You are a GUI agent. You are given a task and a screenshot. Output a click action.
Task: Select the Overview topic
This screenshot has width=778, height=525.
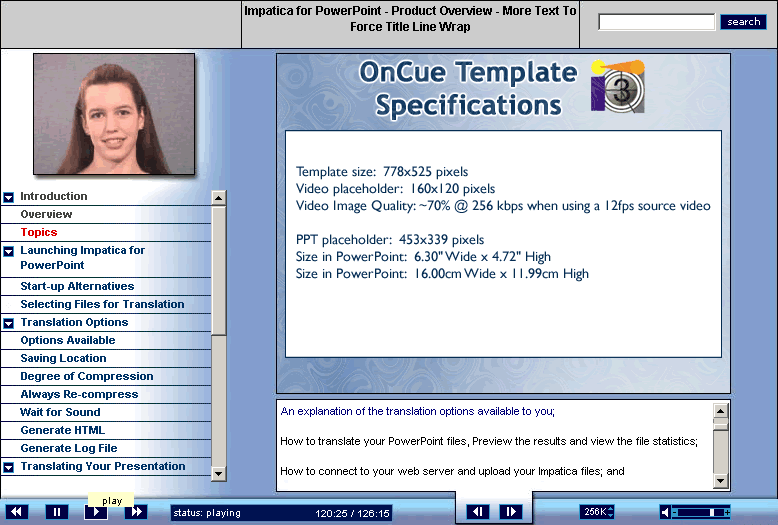click(x=46, y=214)
